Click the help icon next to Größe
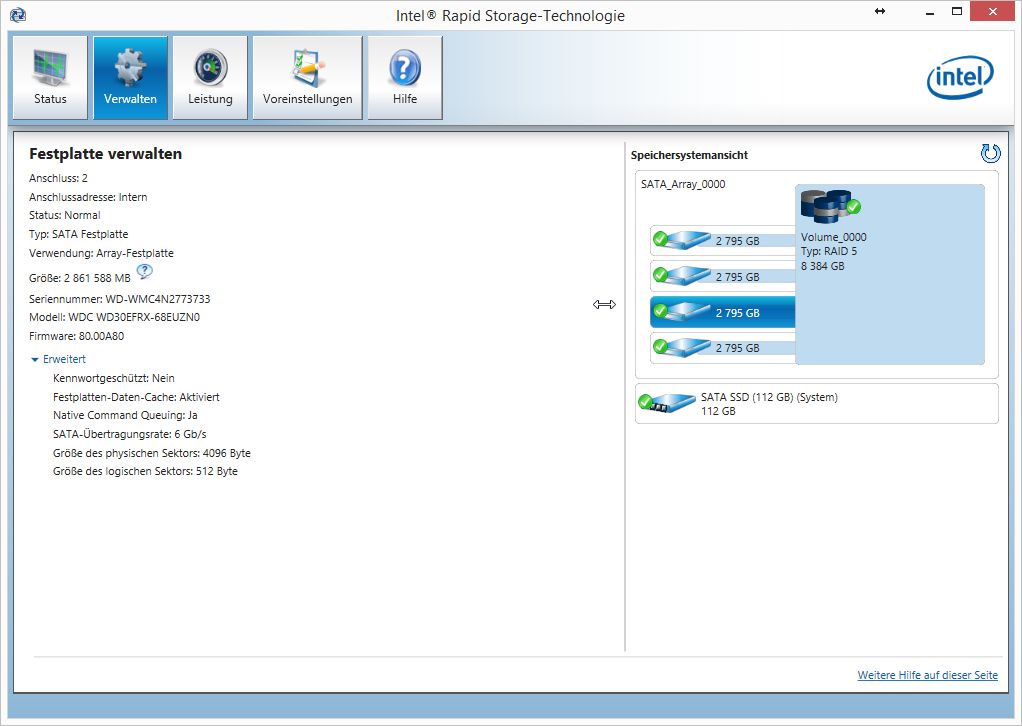 point(145,271)
